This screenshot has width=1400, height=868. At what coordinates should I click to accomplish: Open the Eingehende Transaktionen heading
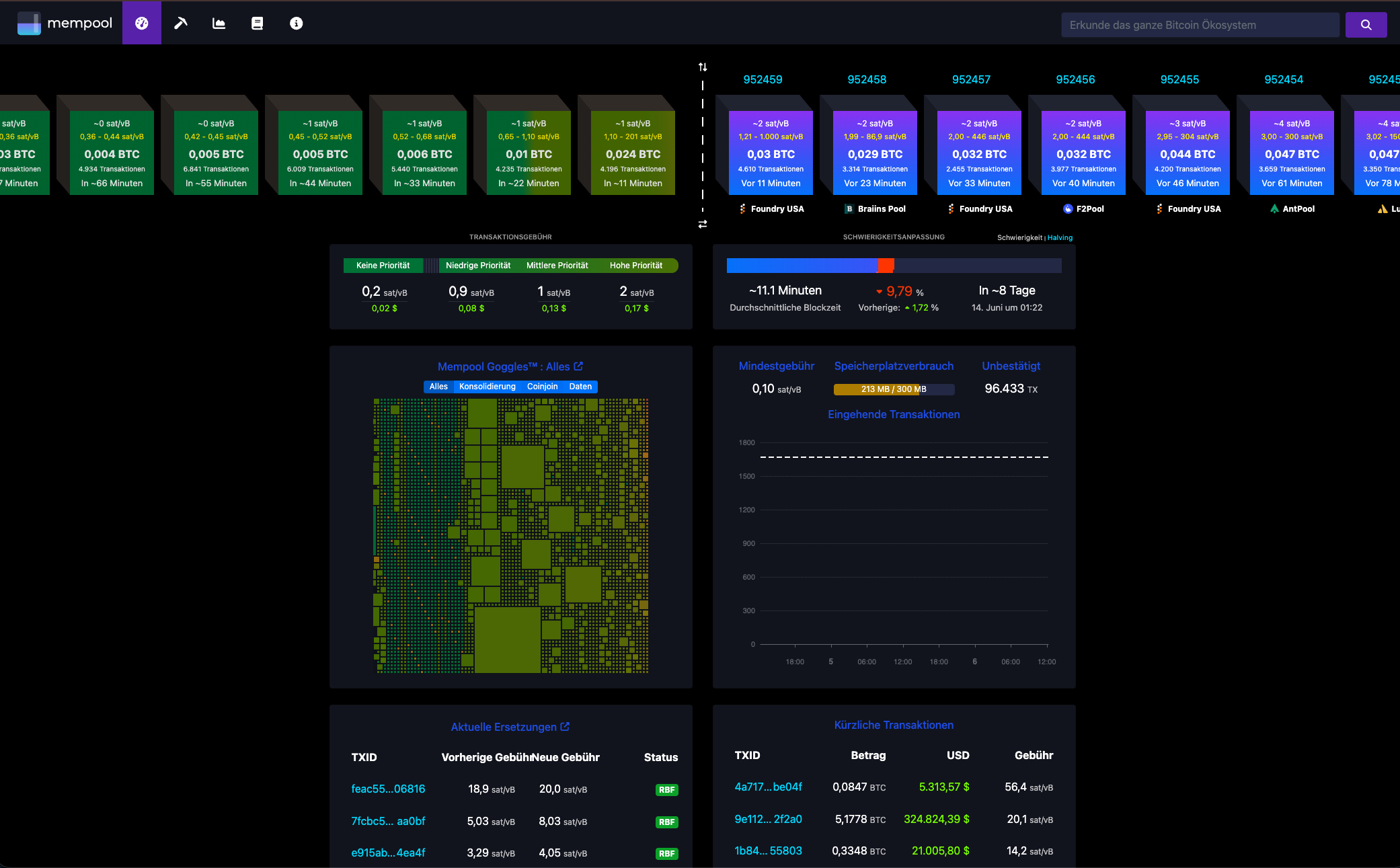pos(894,414)
